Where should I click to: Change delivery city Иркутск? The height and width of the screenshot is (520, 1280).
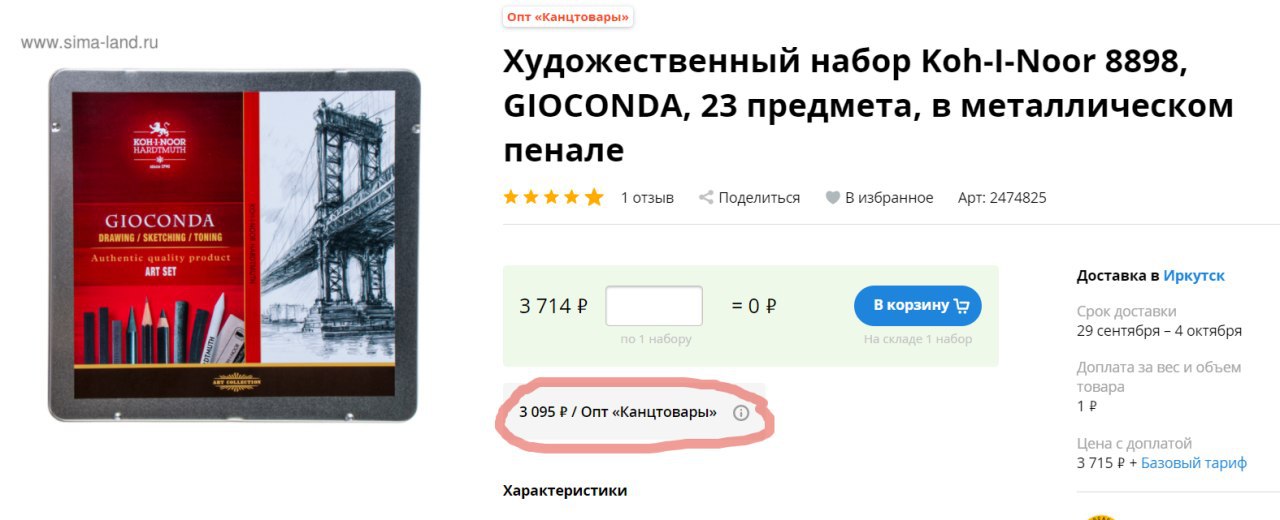click(1194, 276)
